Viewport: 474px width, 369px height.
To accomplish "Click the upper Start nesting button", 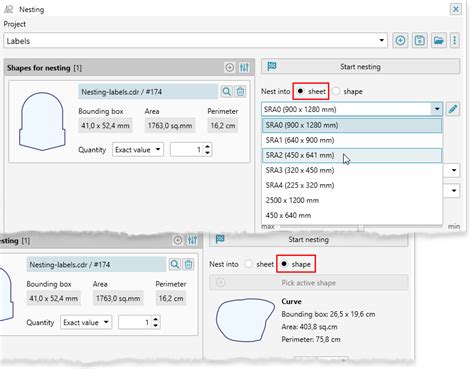I will 360,67.
